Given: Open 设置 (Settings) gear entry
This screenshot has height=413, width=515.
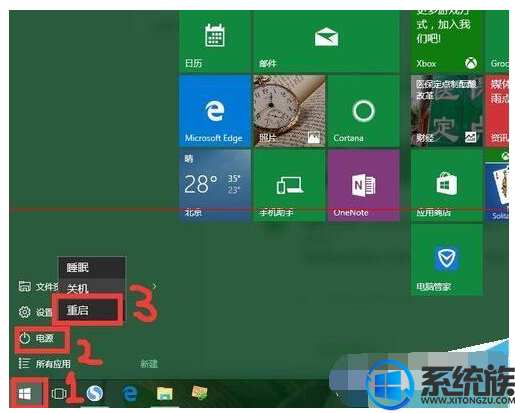Looking at the screenshot, I should (x=35, y=312).
